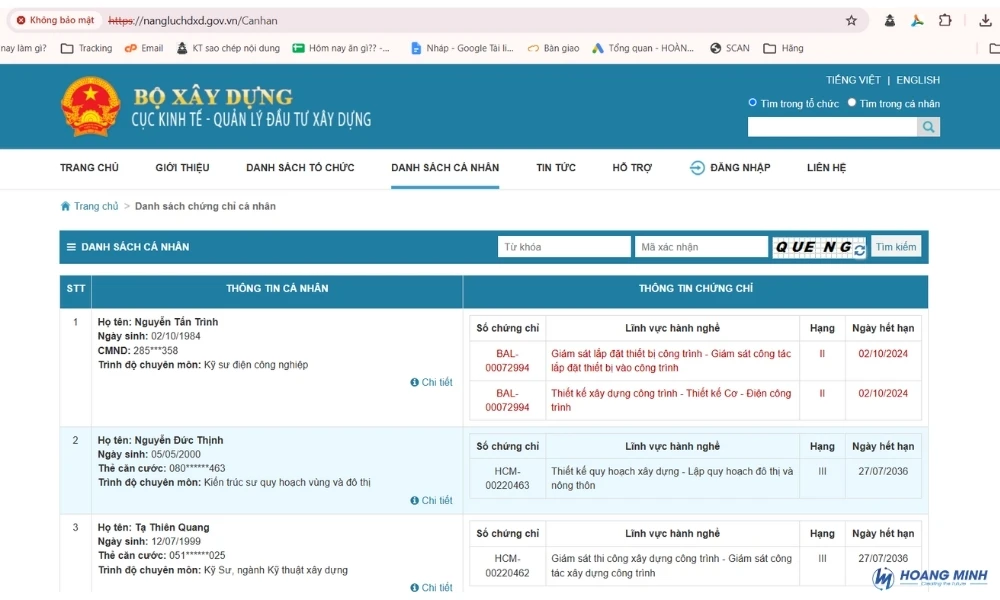Open the browser extensions puzzle icon

click(945, 20)
